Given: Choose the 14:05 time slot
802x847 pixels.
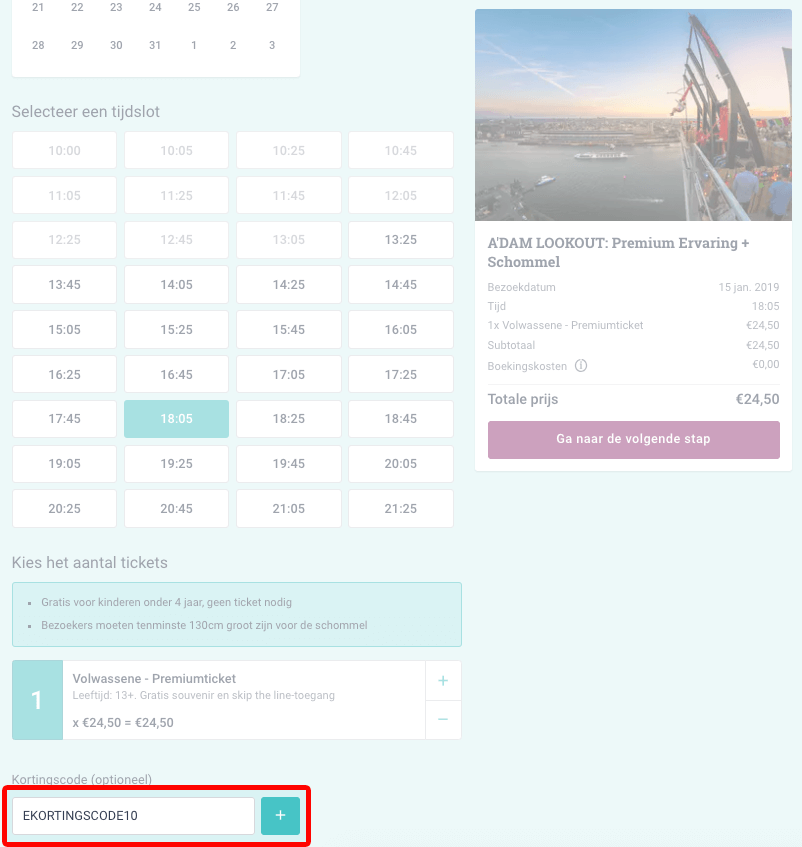Looking at the screenshot, I should (x=177, y=285).
